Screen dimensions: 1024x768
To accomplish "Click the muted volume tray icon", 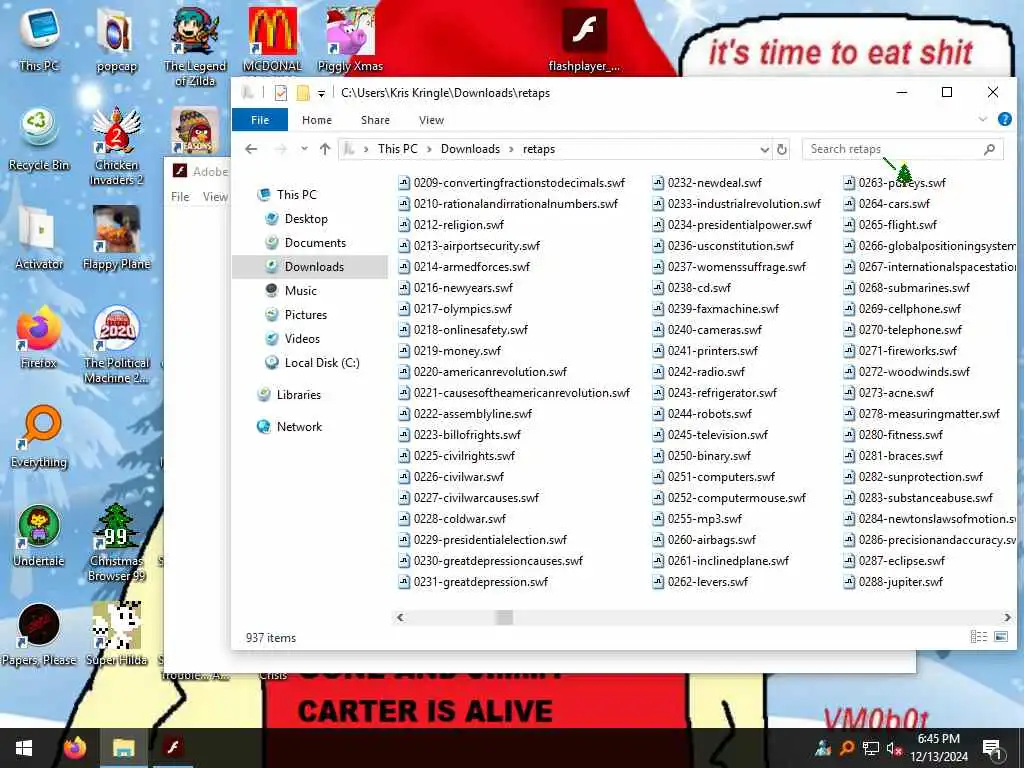I will pos(894,748).
